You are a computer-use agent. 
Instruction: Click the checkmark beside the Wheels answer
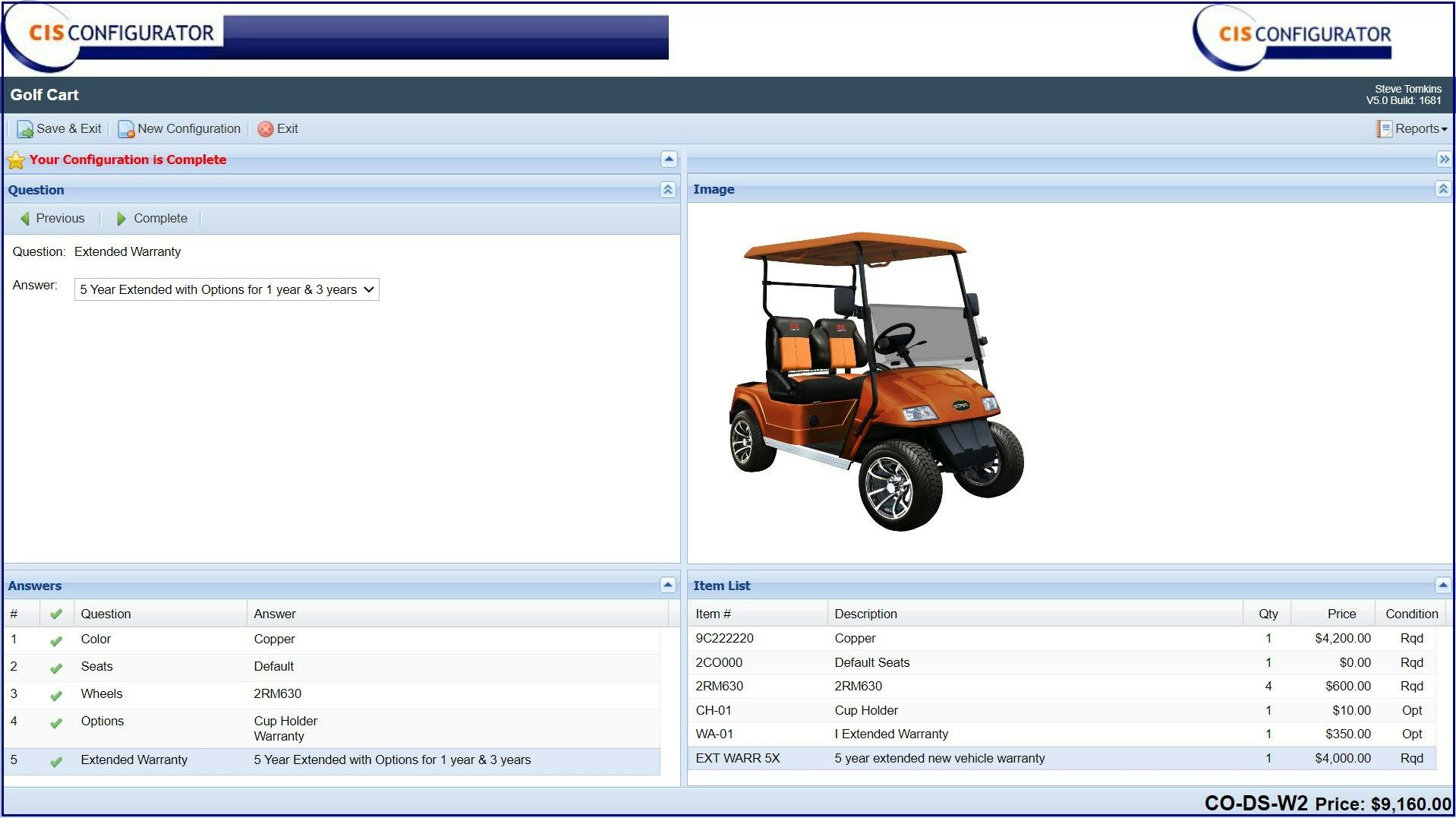coord(57,694)
